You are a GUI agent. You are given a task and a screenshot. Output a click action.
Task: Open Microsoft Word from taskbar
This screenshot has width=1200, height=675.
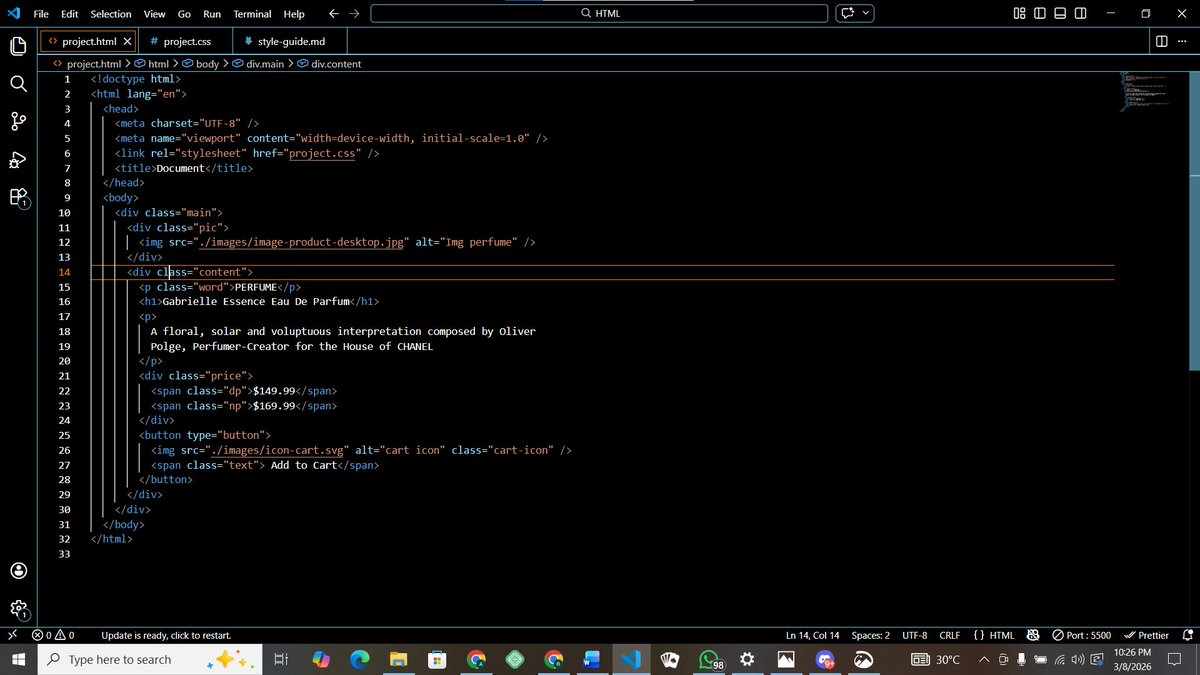tap(591, 659)
